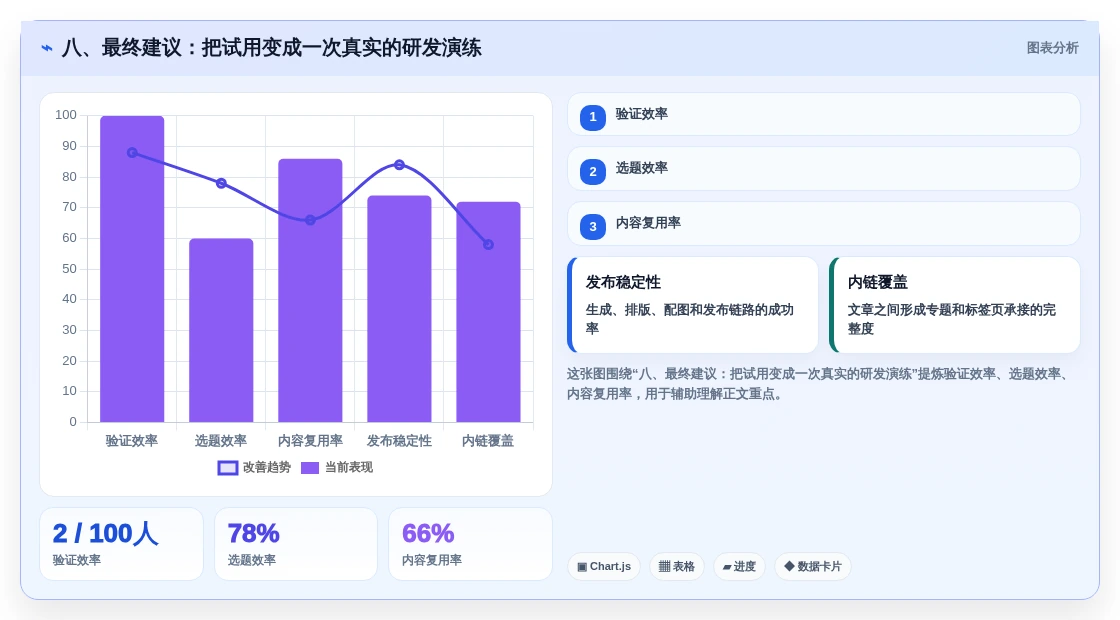Click the number 1 badge for 验证效率
The width and height of the screenshot is (1120, 620).
coord(593,117)
